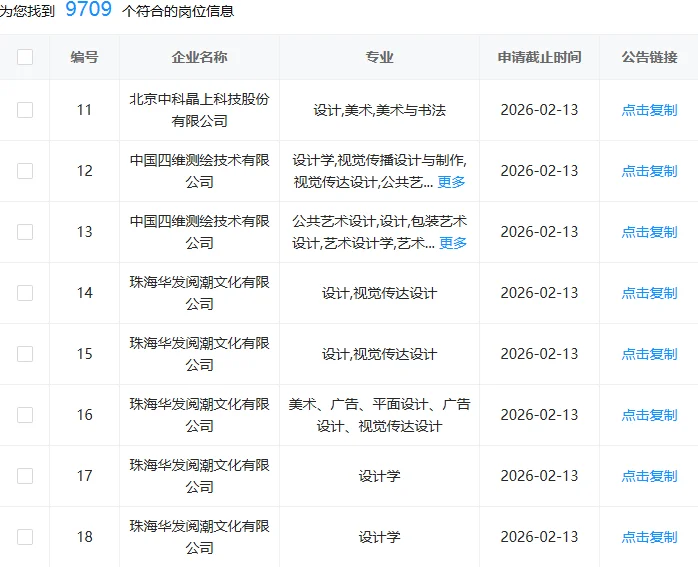698x567 pixels.
Task: Select row 18 checkbox
Action: point(25,537)
